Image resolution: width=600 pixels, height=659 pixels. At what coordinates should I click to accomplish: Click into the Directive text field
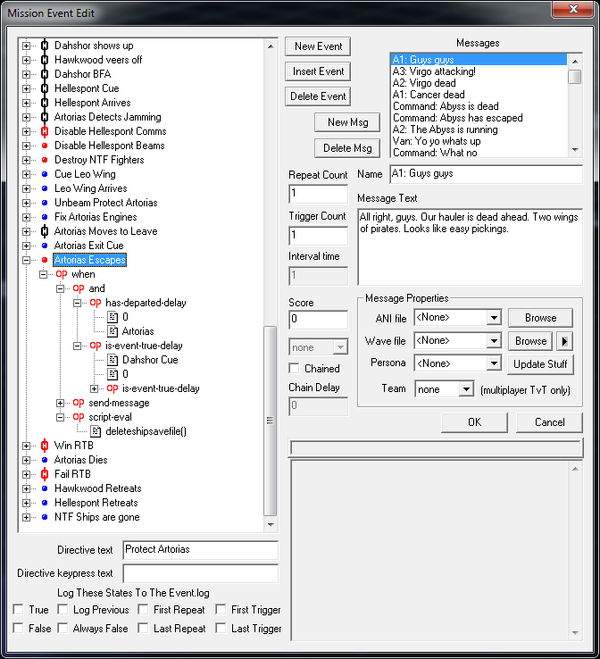tap(199, 550)
